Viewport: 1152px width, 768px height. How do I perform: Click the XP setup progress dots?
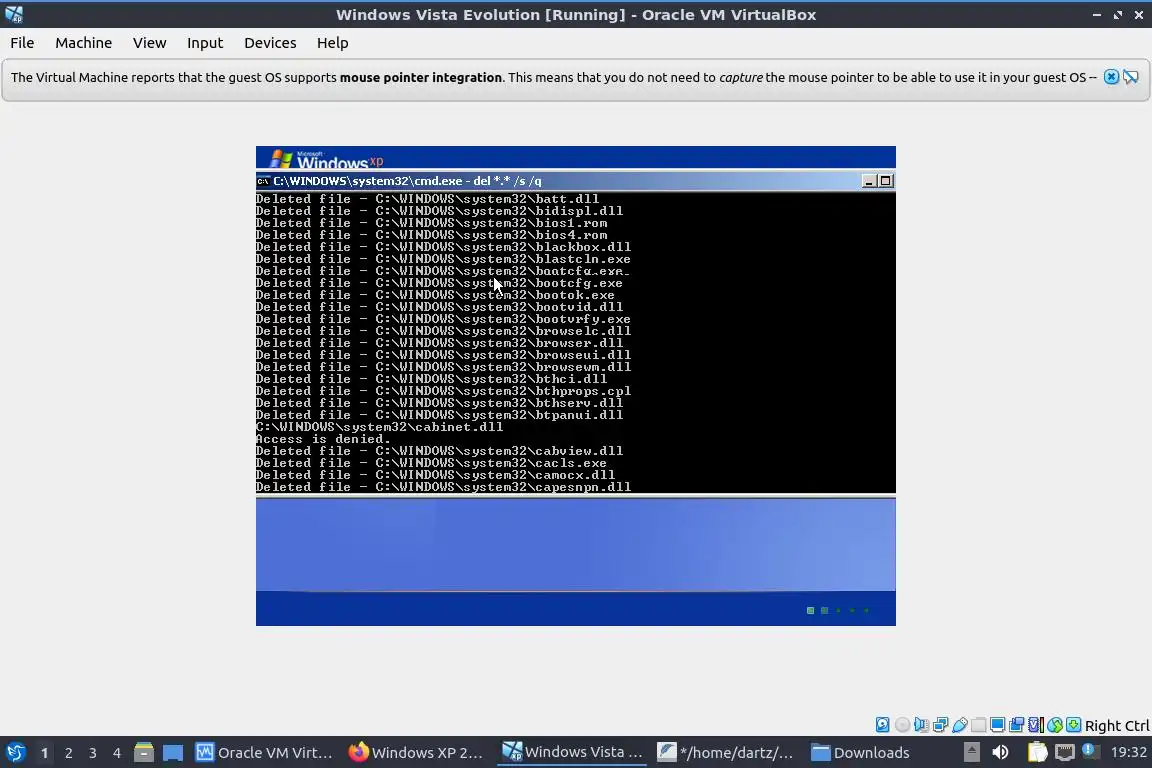[838, 610]
